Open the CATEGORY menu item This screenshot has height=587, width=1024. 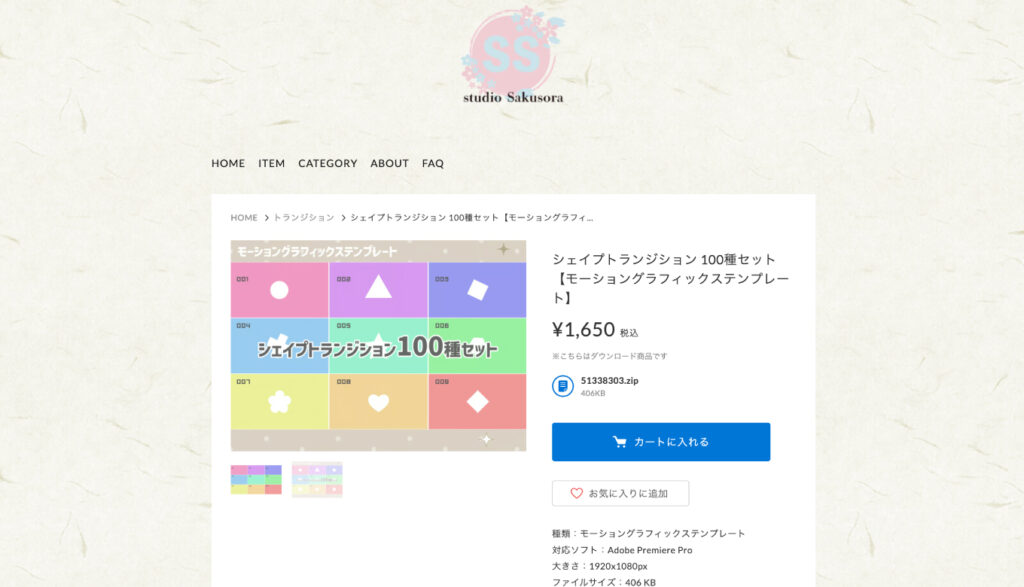click(328, 163)
